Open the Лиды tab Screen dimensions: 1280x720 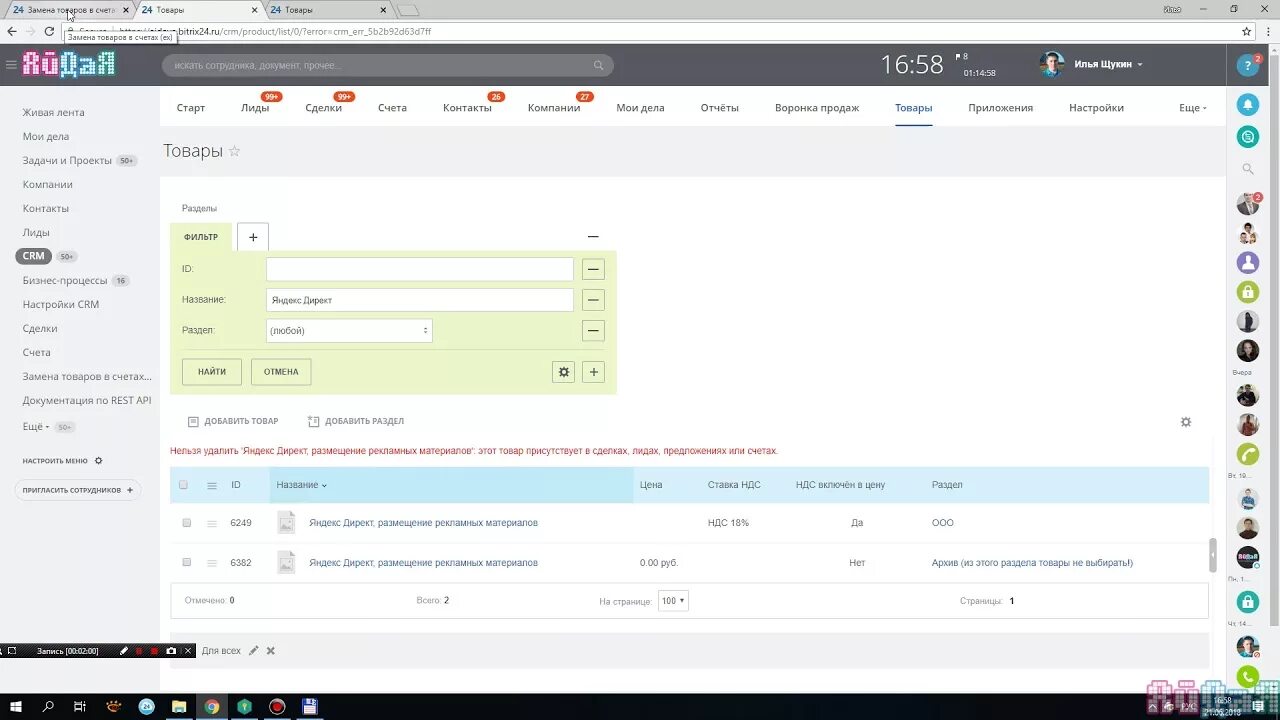tap(255, 108)
